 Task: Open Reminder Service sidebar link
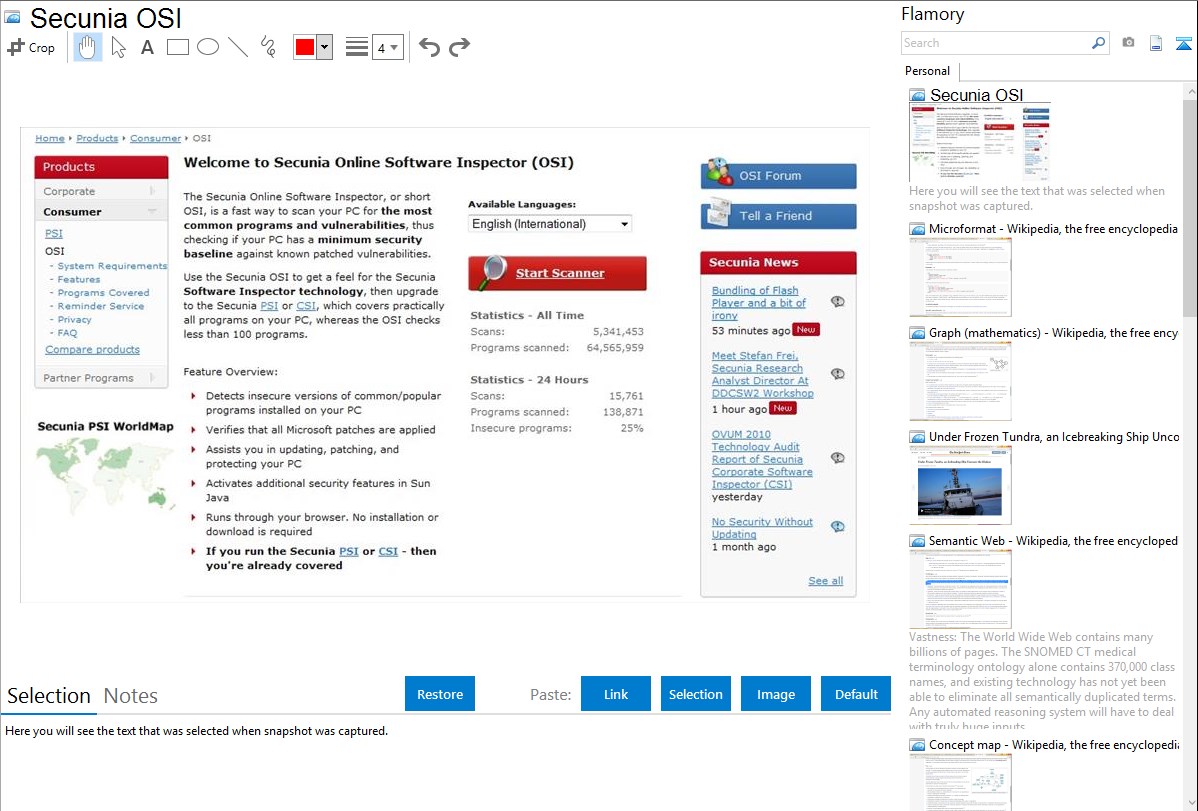101,306
